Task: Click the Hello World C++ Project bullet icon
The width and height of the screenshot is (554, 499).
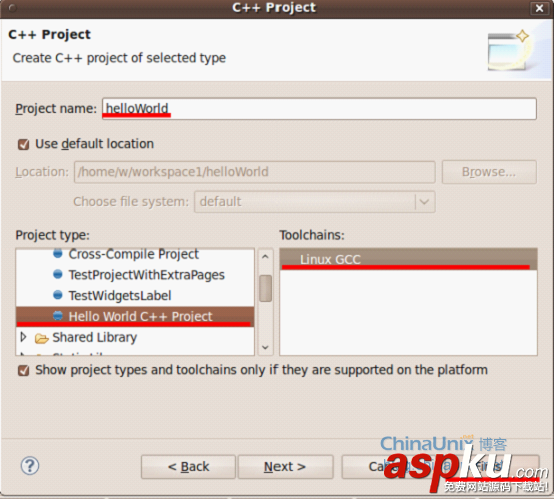Action: tap(58, 315)
